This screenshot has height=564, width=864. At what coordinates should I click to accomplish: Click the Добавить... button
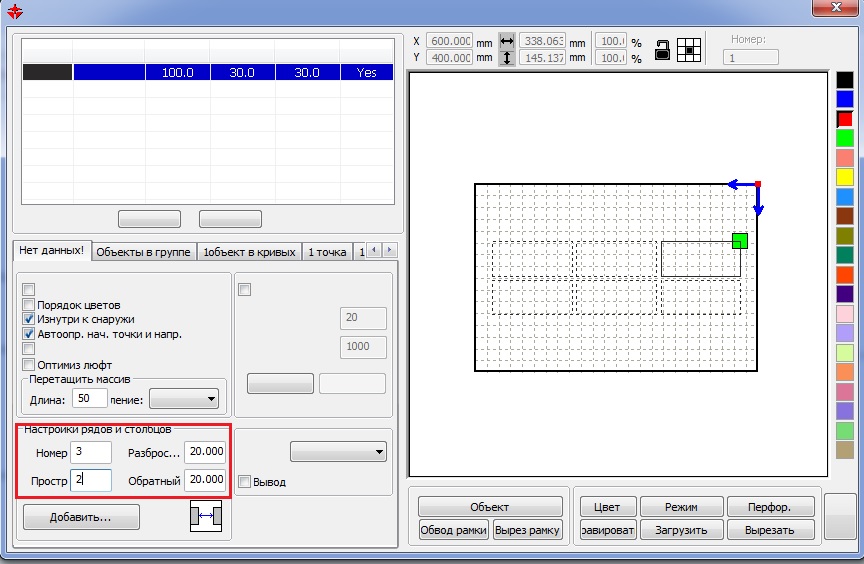tap(81, 517)
